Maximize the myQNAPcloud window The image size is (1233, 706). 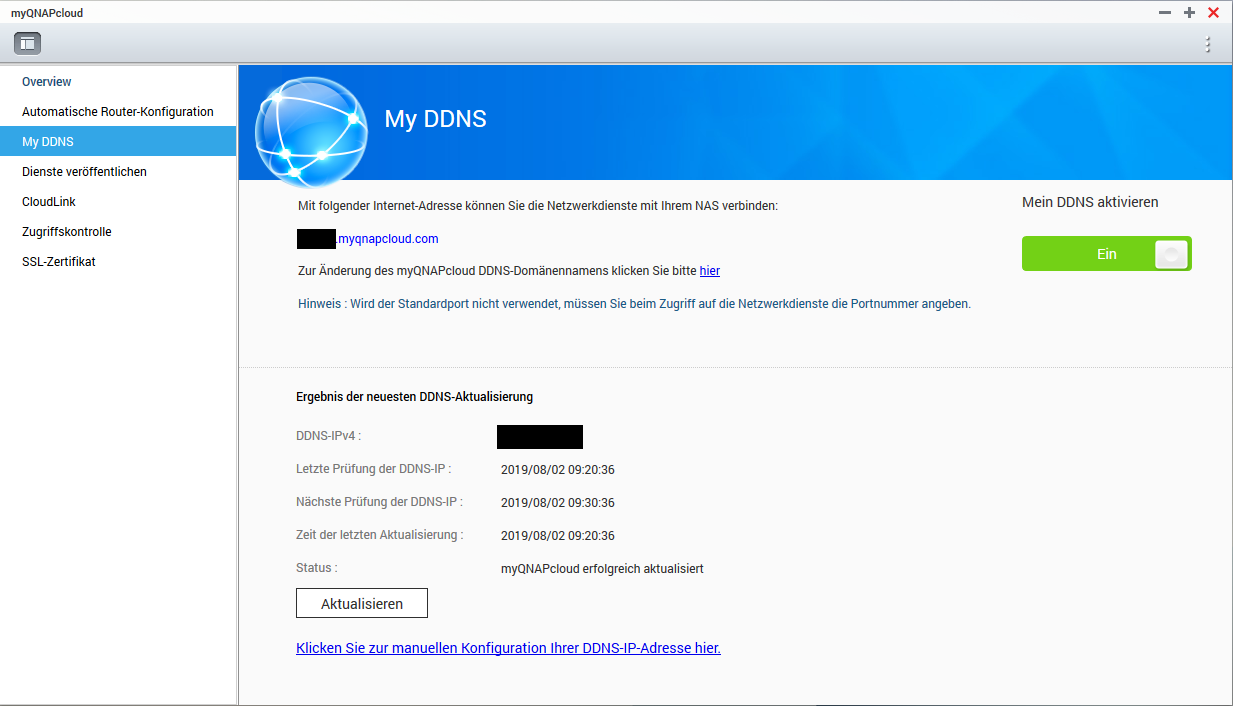[1189, 13]
